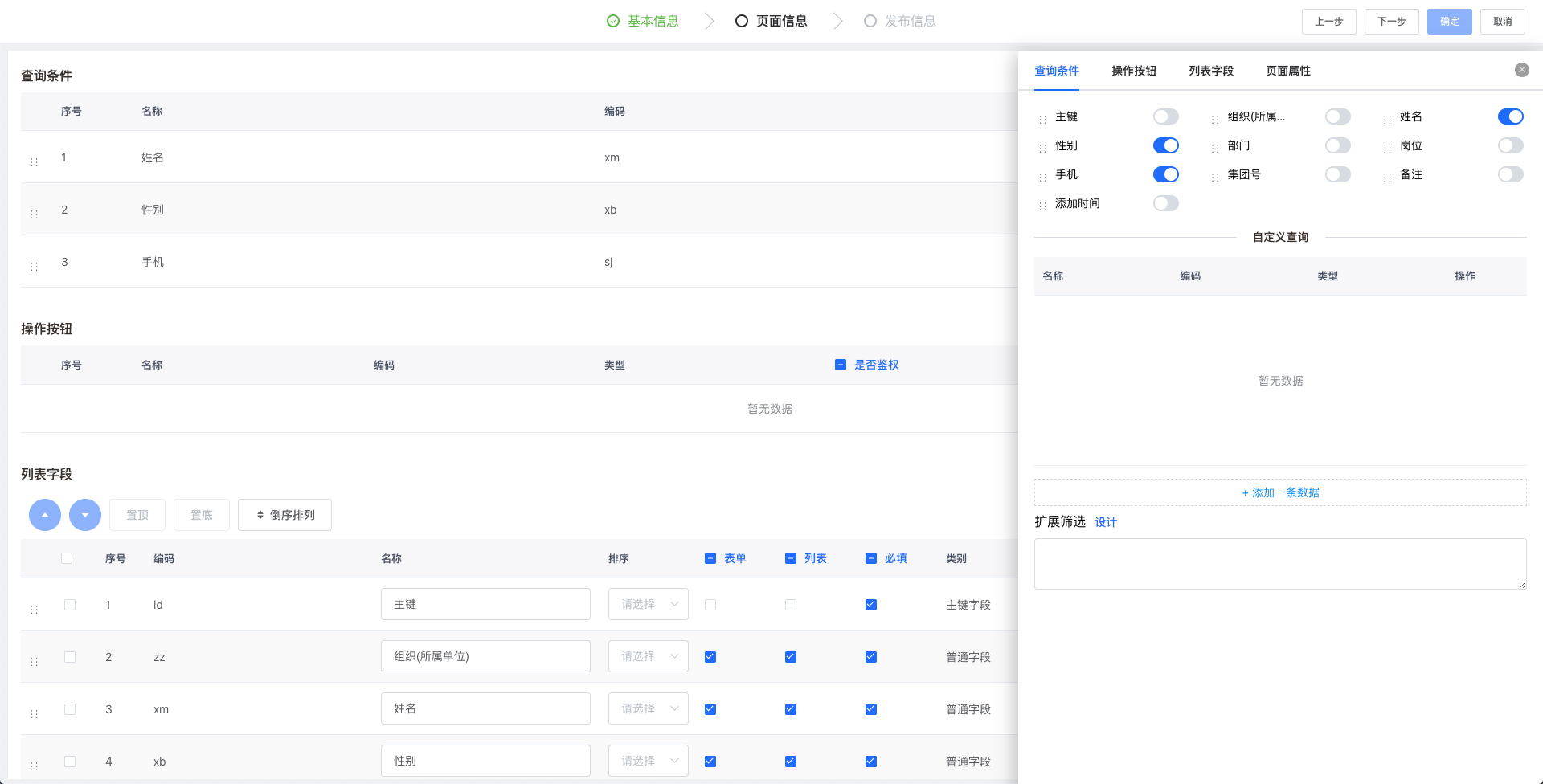
Task: Turn off the 姓名 query switch
Action: tap(1511, 116)
